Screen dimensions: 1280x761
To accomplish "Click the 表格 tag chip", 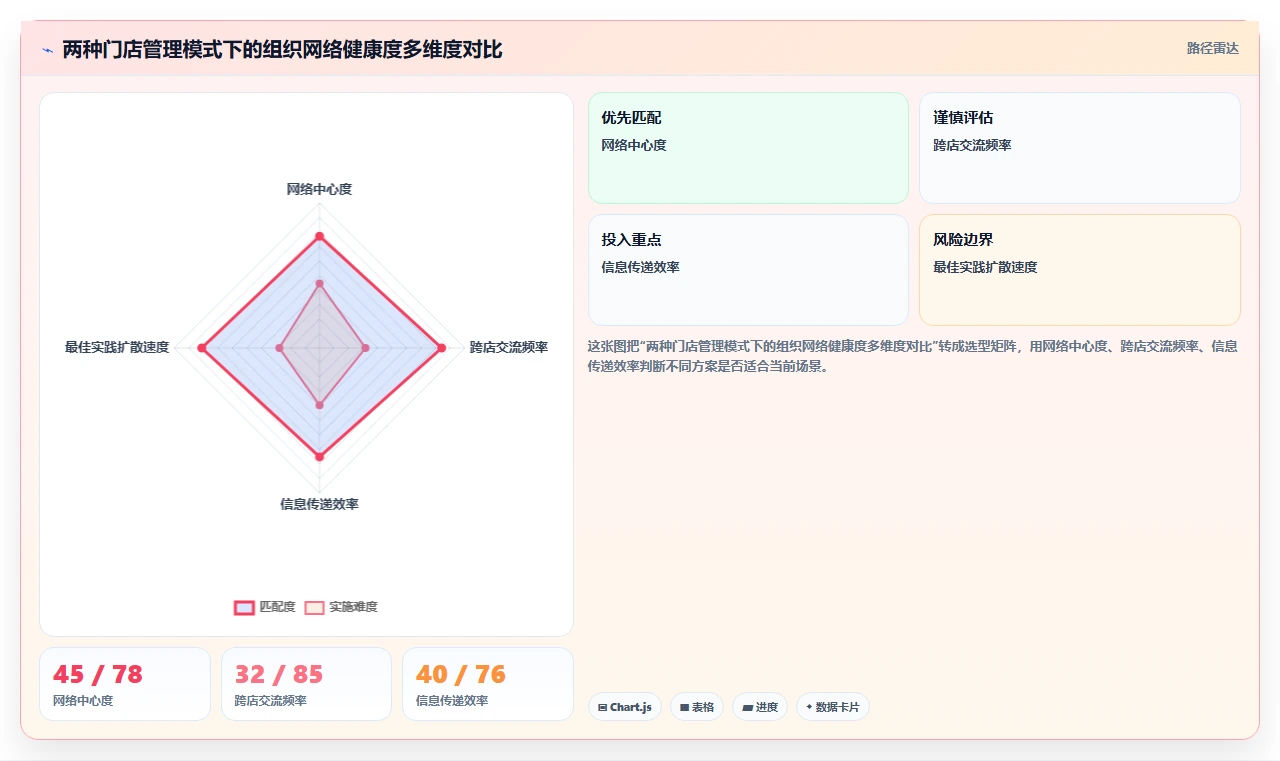I will pos(697,707).
